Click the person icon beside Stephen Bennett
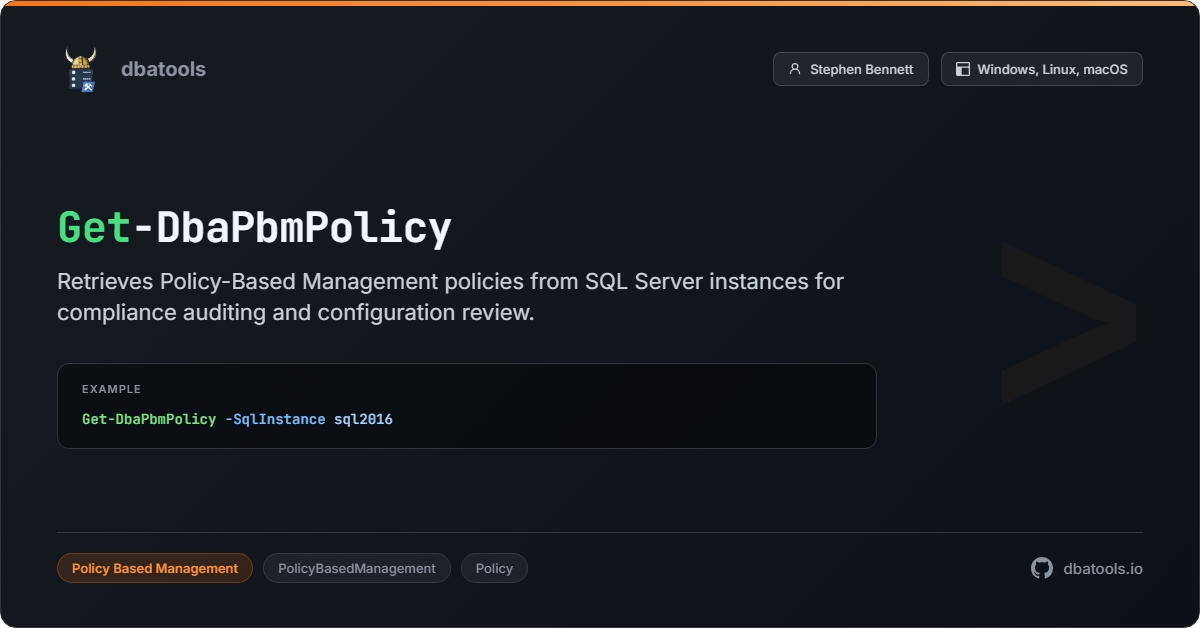The height and width of the screenshot is (628, 1200). [x=795, y=69]
